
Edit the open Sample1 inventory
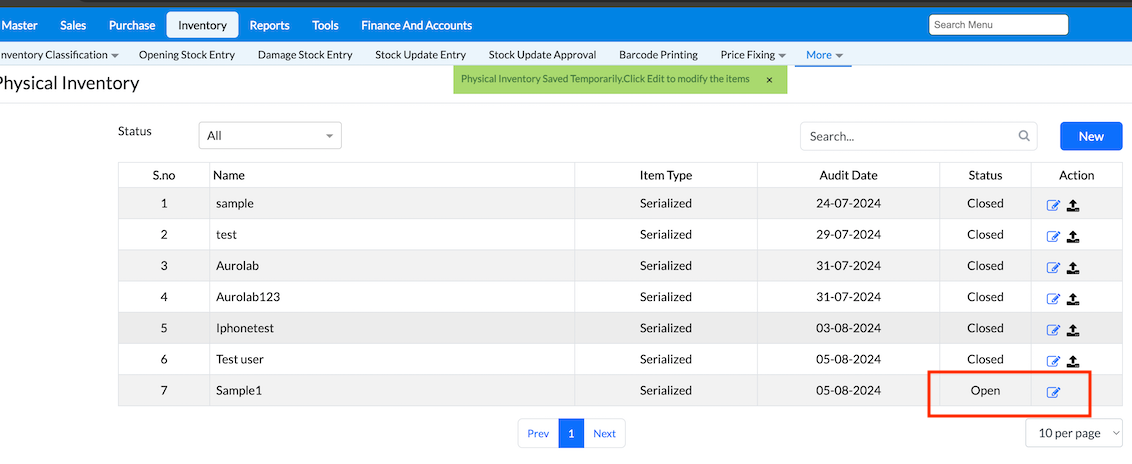(1053, 392)
